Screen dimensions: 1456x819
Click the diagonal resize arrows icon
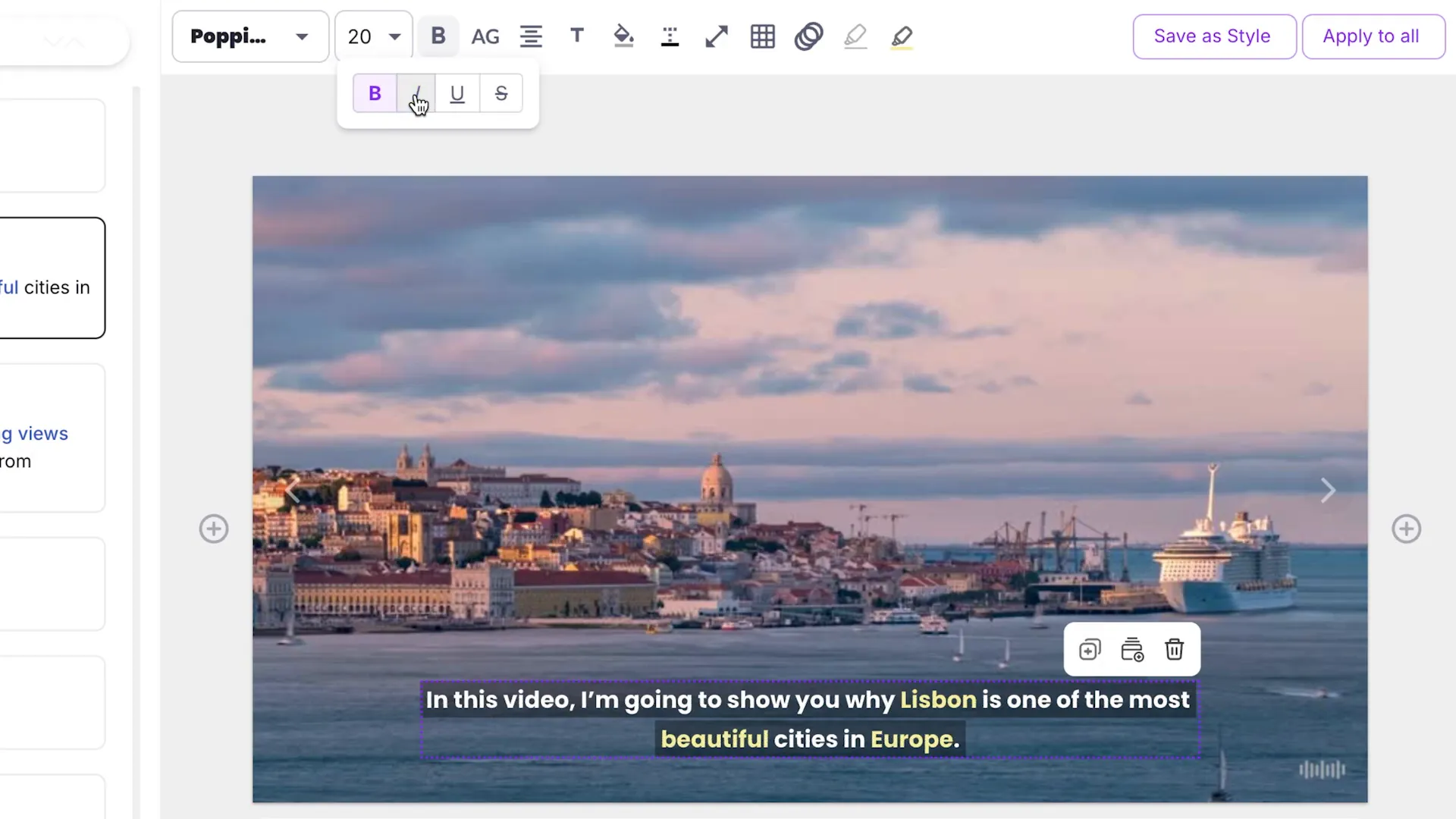(x=716, y=36)
